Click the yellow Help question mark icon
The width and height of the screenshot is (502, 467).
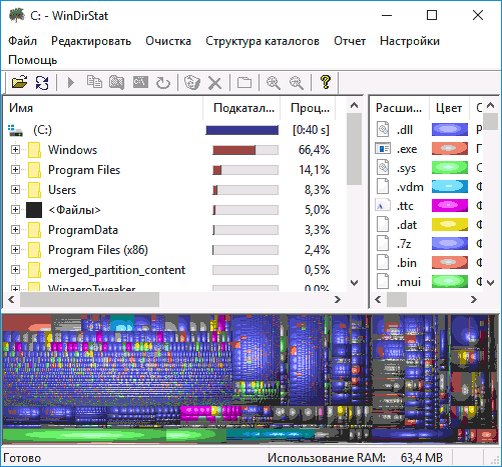click(x=325, y=82)
